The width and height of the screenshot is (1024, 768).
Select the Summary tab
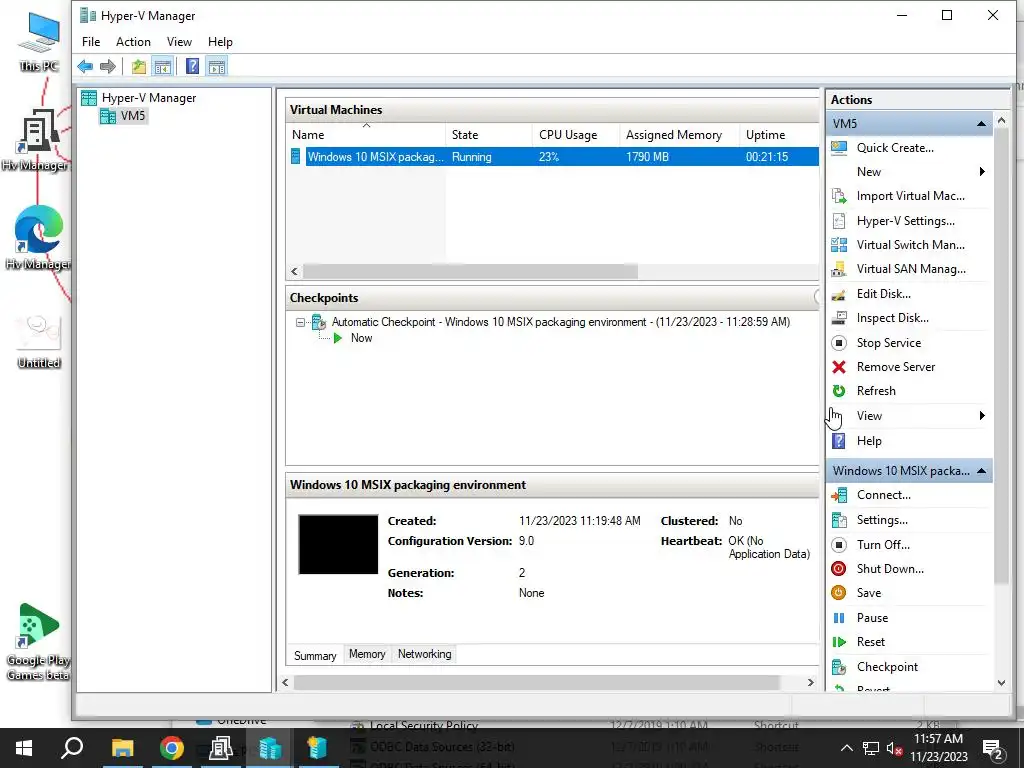pos(315,656)
